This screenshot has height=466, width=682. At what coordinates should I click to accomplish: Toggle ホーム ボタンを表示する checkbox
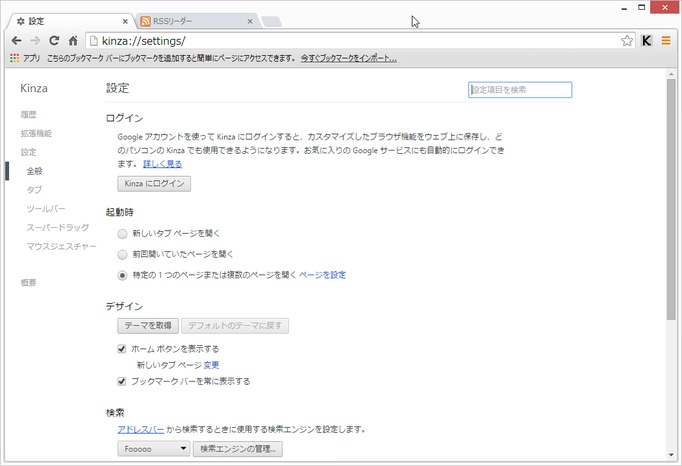coord(122,349)
